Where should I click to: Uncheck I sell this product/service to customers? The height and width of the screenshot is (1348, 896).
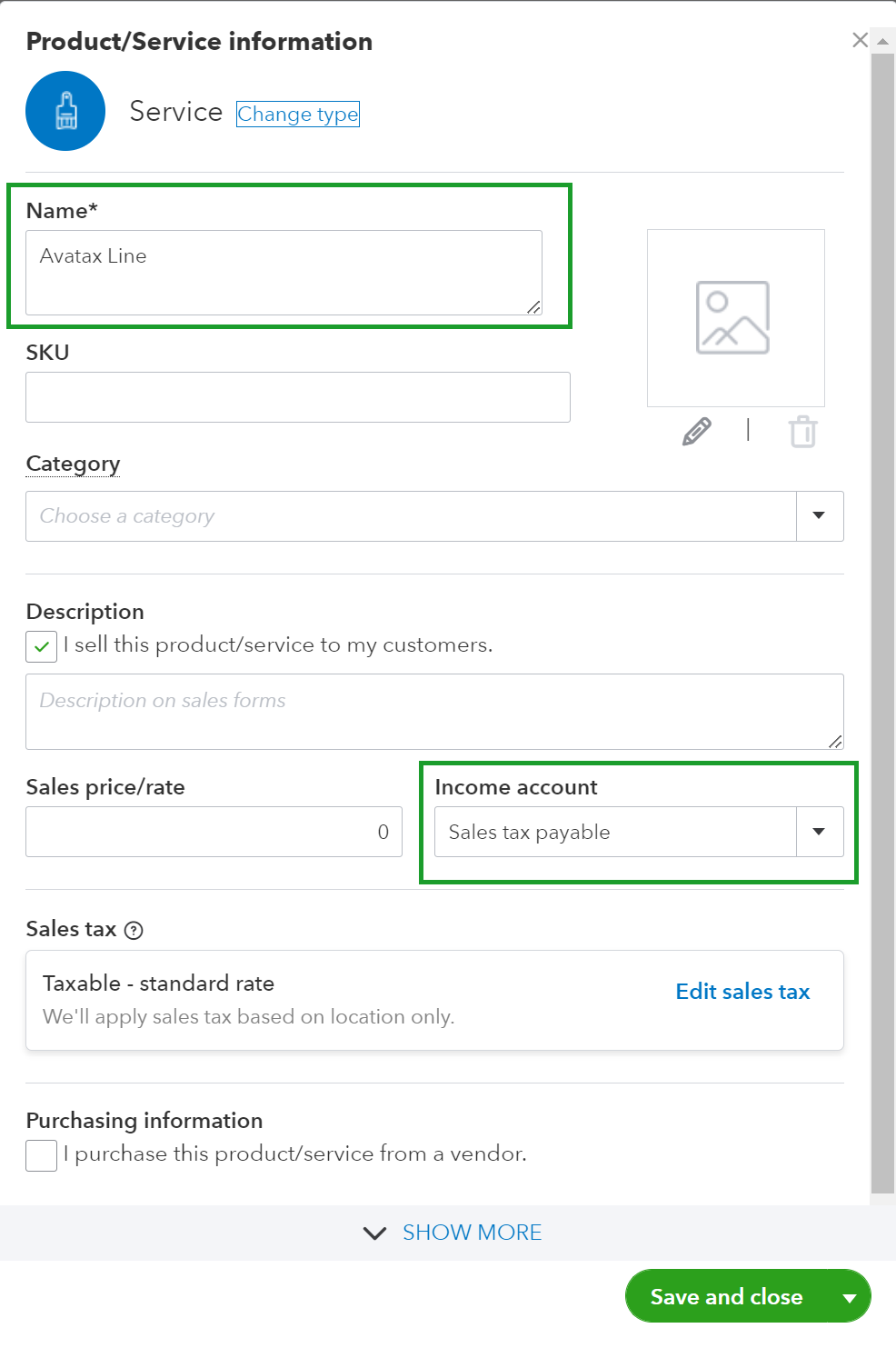tap(41, 645)
